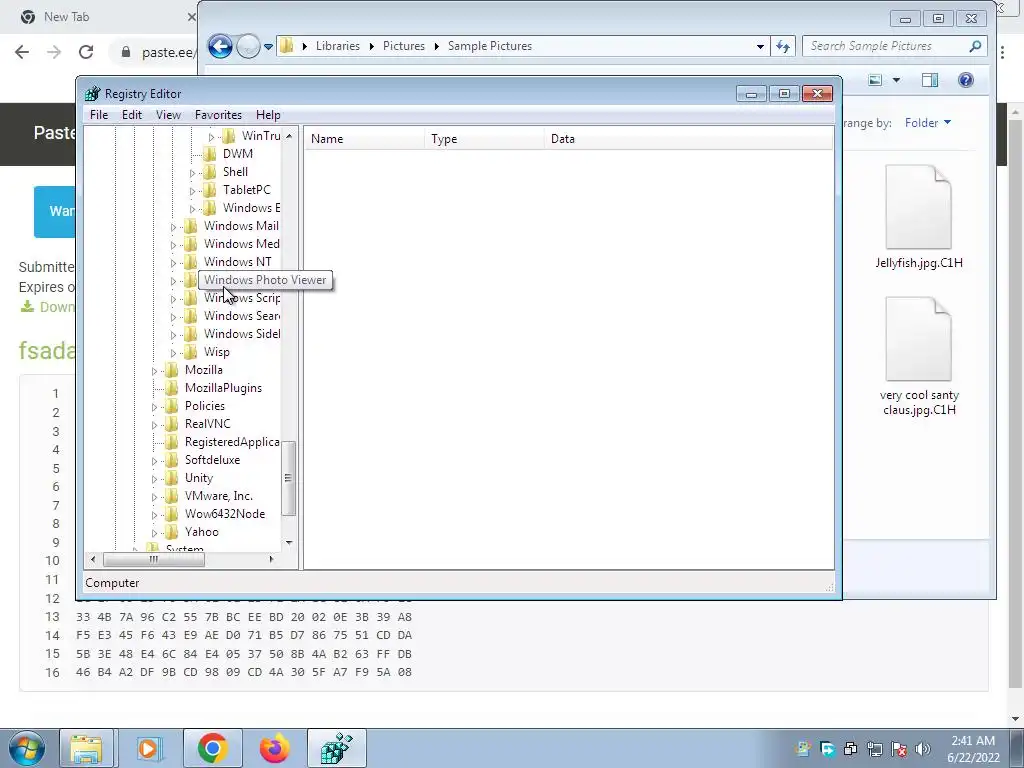Click the Pictures breadcrumb in Explorer

pos(404,46)
